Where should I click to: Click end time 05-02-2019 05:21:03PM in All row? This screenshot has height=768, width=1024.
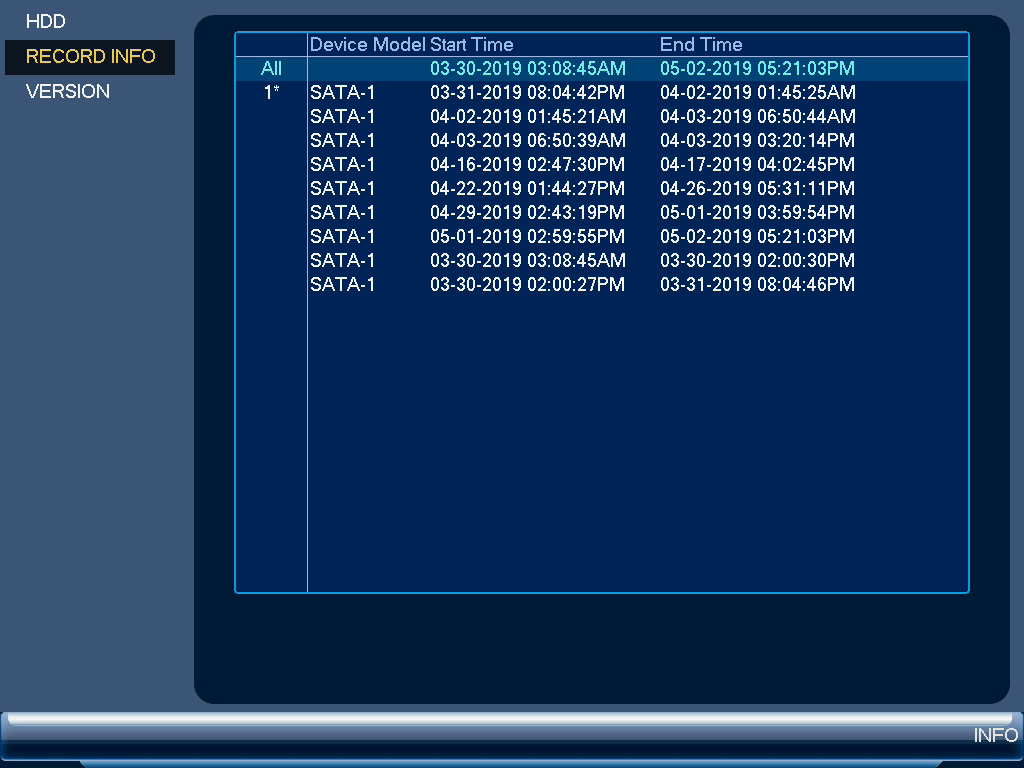pyautogui.click(x=758, y=69)
